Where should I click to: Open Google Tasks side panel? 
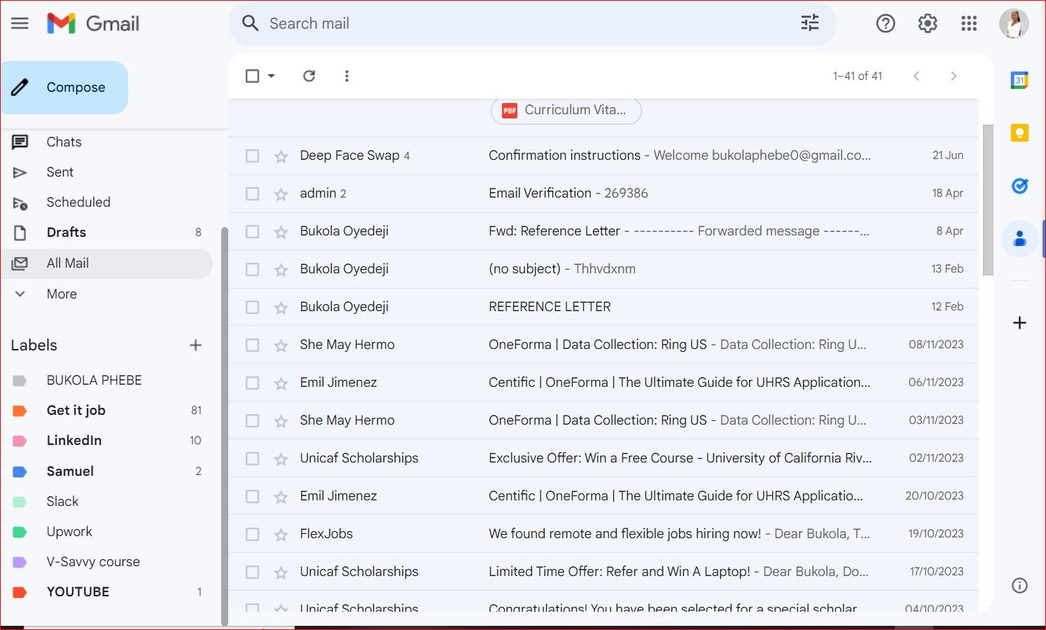click(1019, 186)
